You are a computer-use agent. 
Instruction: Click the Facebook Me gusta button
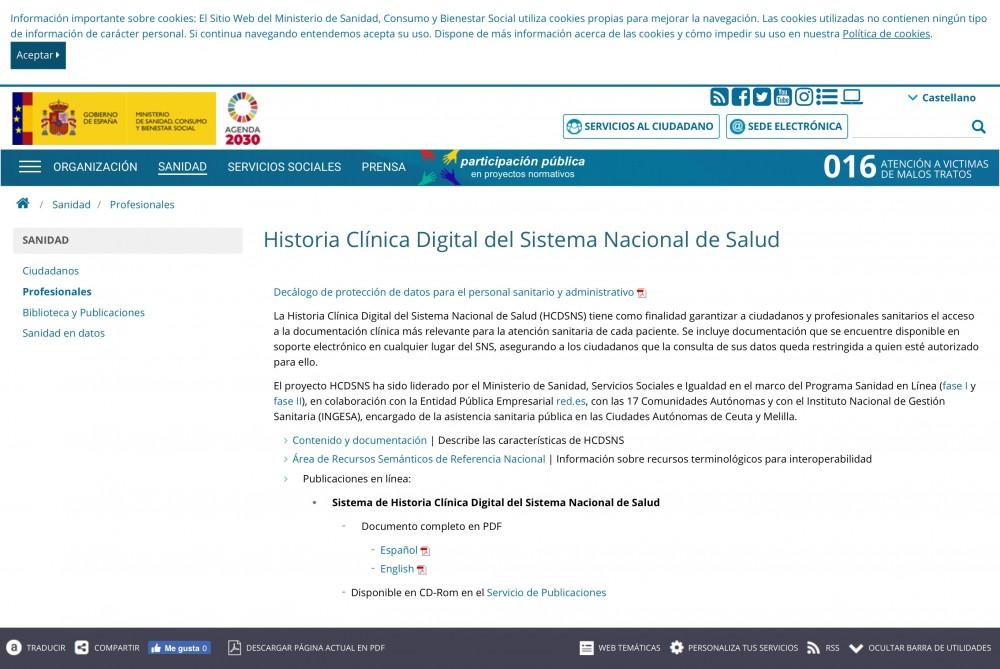click(x=179, y=648)
